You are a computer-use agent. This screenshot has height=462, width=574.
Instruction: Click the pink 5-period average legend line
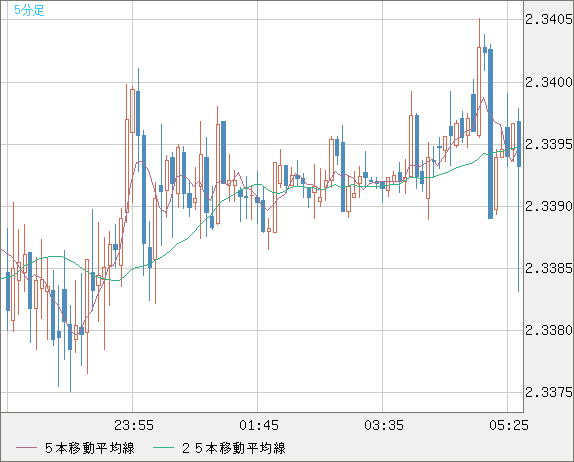(26, 448)
